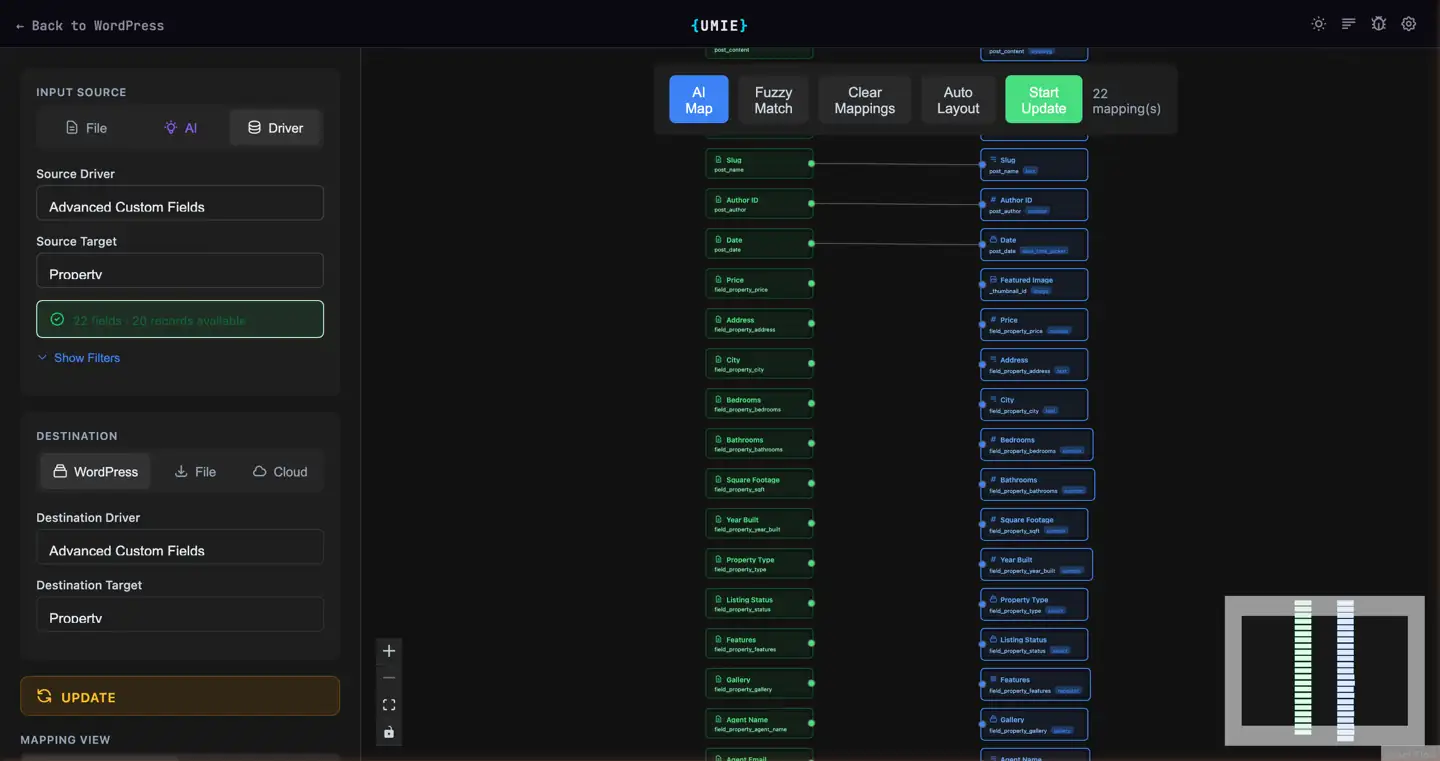Click source Price node output handle
Viewport: 1440px width, 761px height.
[811, 283]
